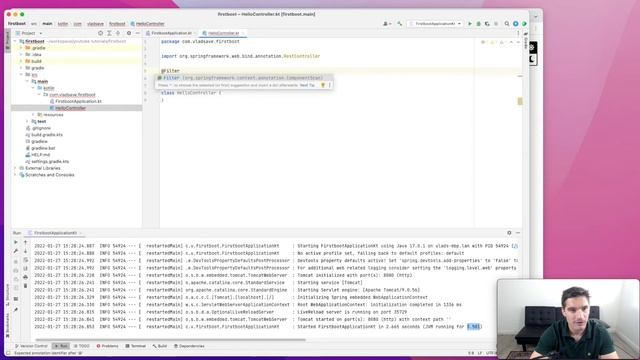
Task: Select FirstbootApplication.kt in project tree
Action: [x=78, y=101]
